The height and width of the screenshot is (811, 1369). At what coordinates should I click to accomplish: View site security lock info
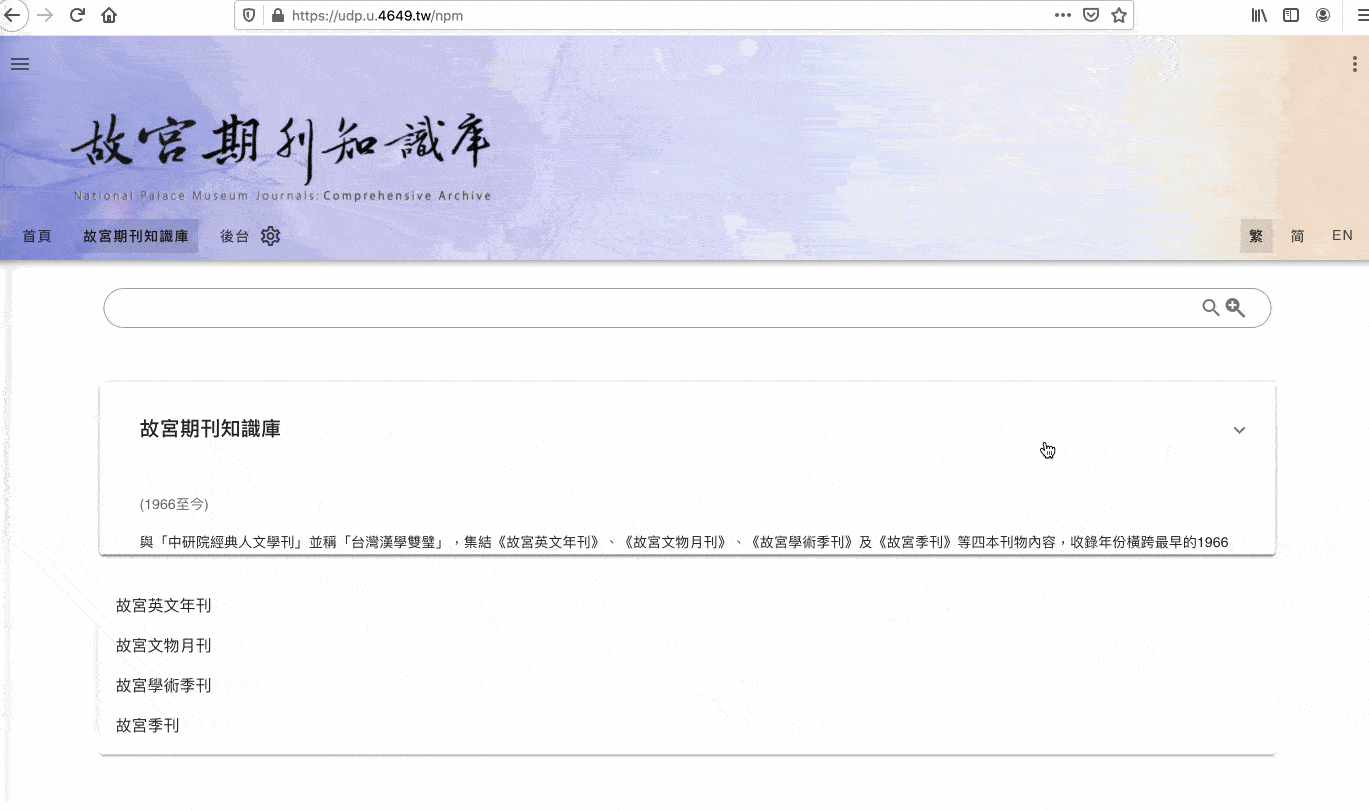pyautogui.click(x=277, y=15)
